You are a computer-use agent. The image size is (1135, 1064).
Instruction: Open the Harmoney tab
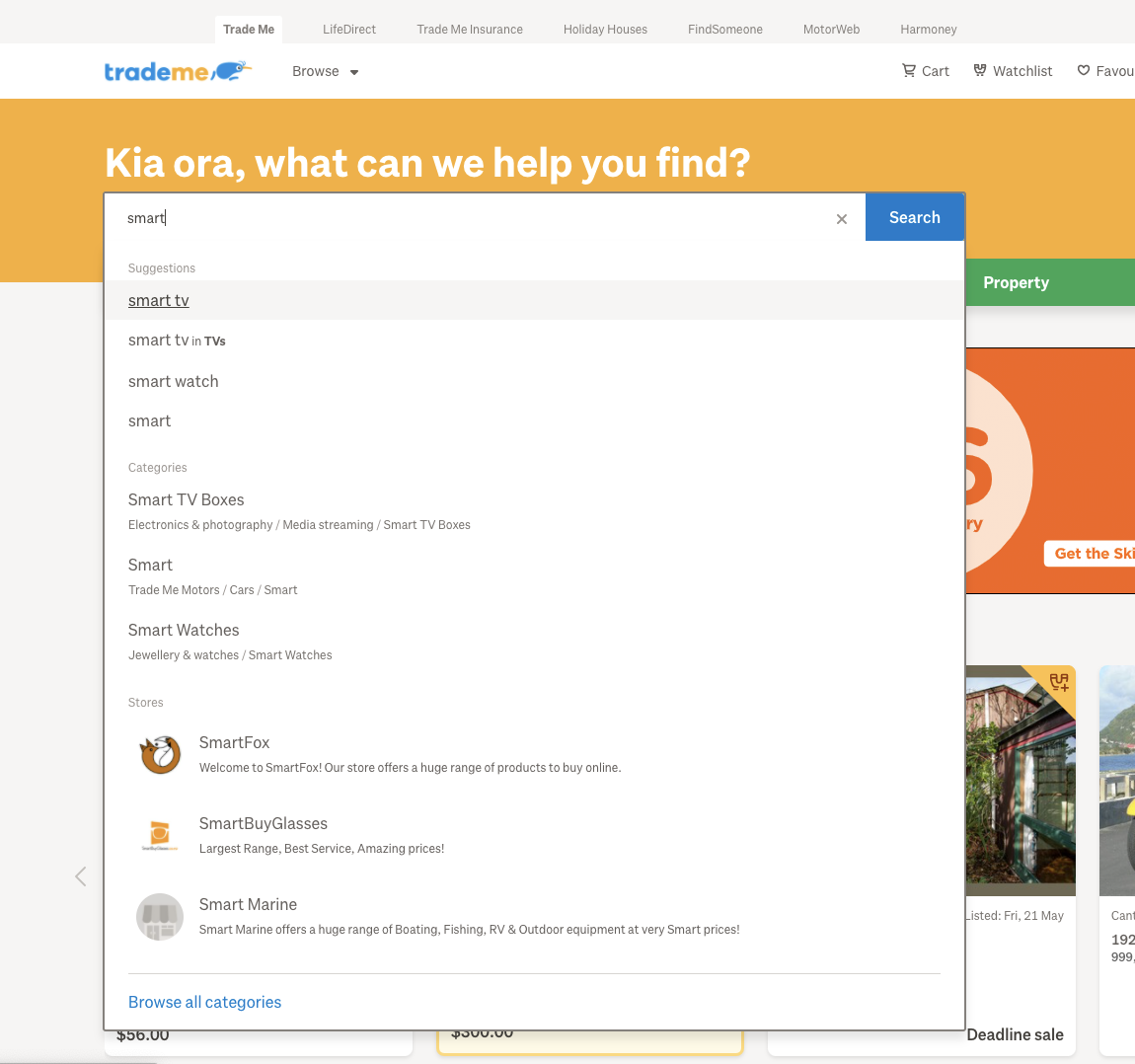coord(929,29)
